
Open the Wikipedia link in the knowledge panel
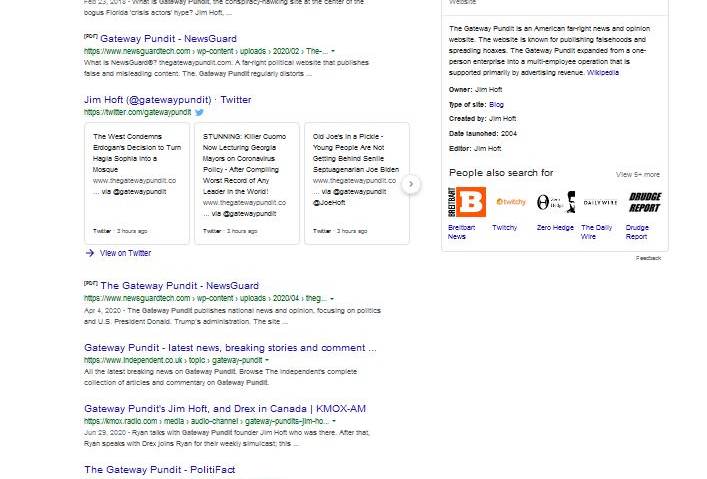(602, 73)
